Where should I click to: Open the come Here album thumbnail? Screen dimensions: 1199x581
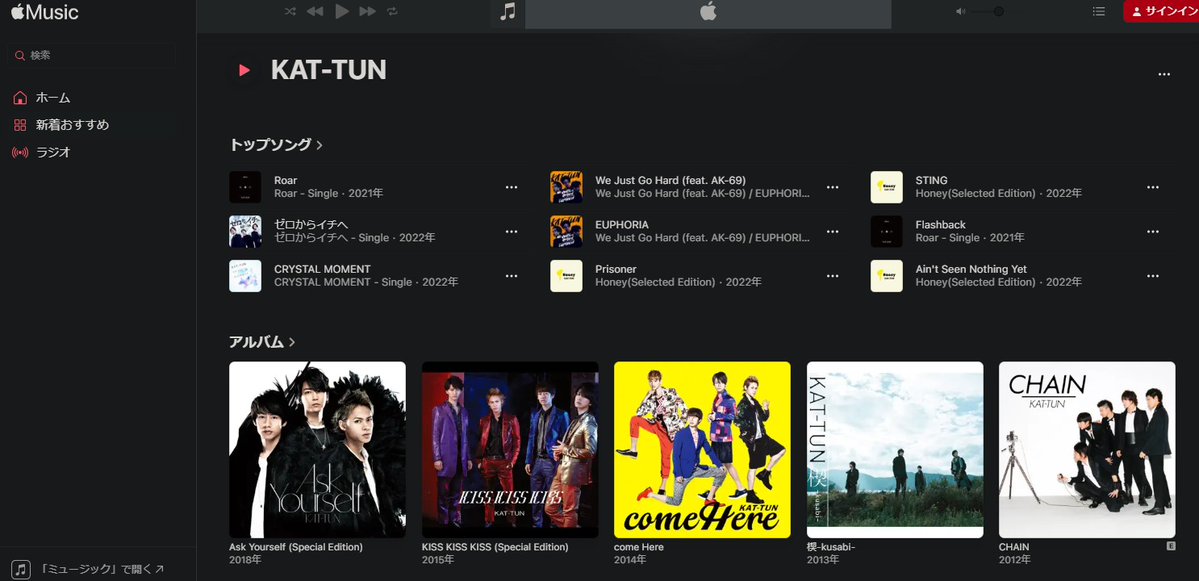click(x=702, y=449)
